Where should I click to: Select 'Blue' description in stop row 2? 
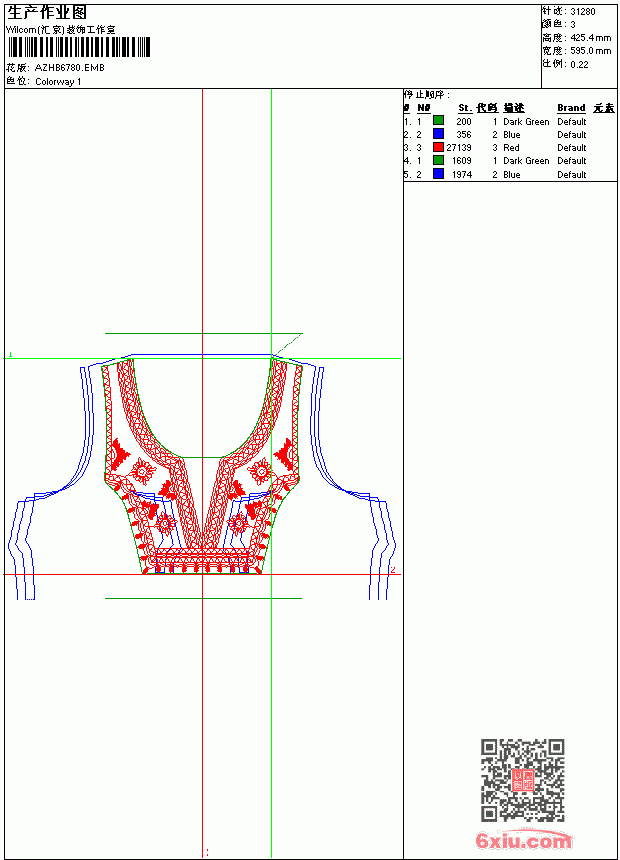point(512,135)
